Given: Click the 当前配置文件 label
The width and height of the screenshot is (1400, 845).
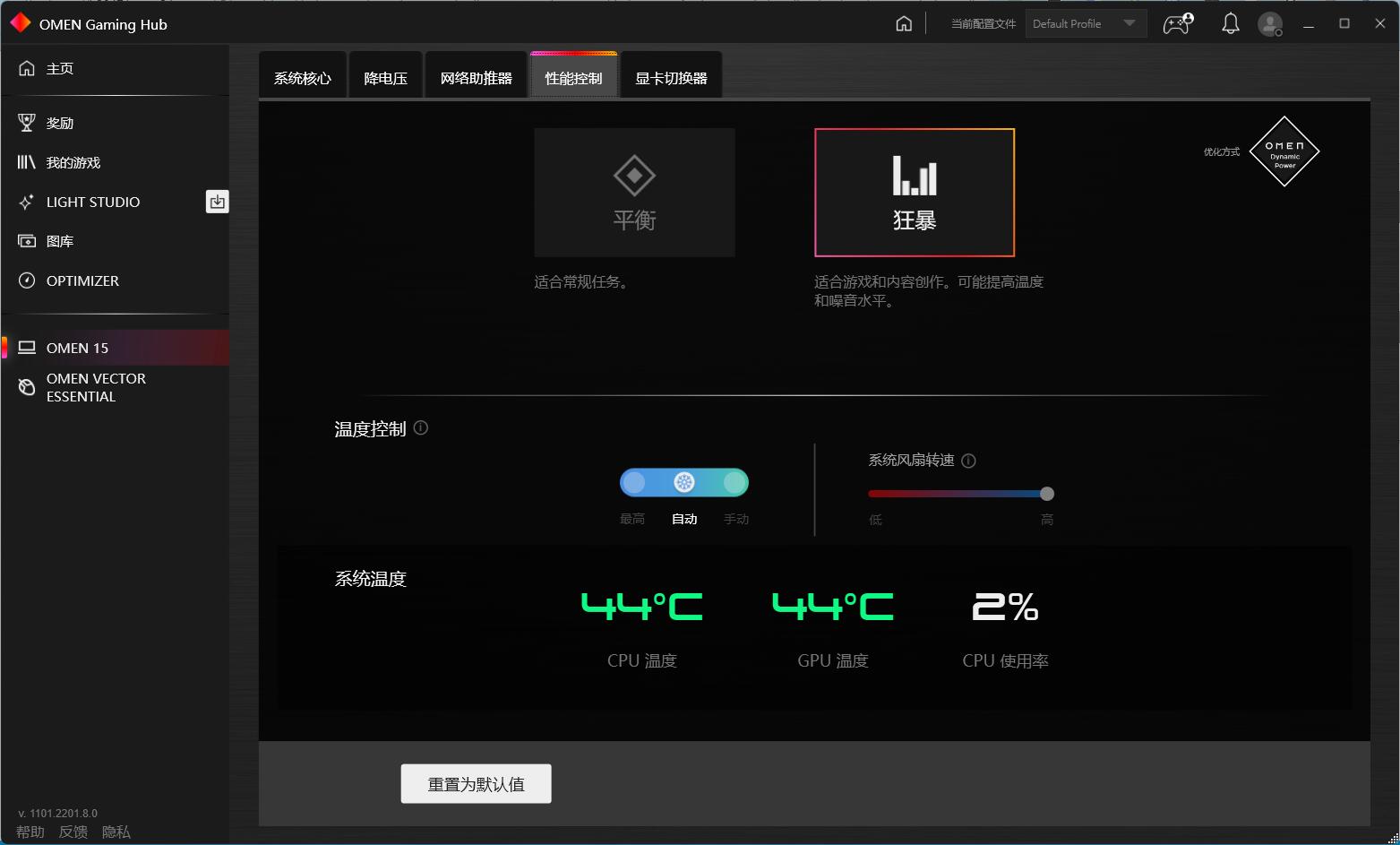Looking at the screenshot, I should (x=983, y=24).
